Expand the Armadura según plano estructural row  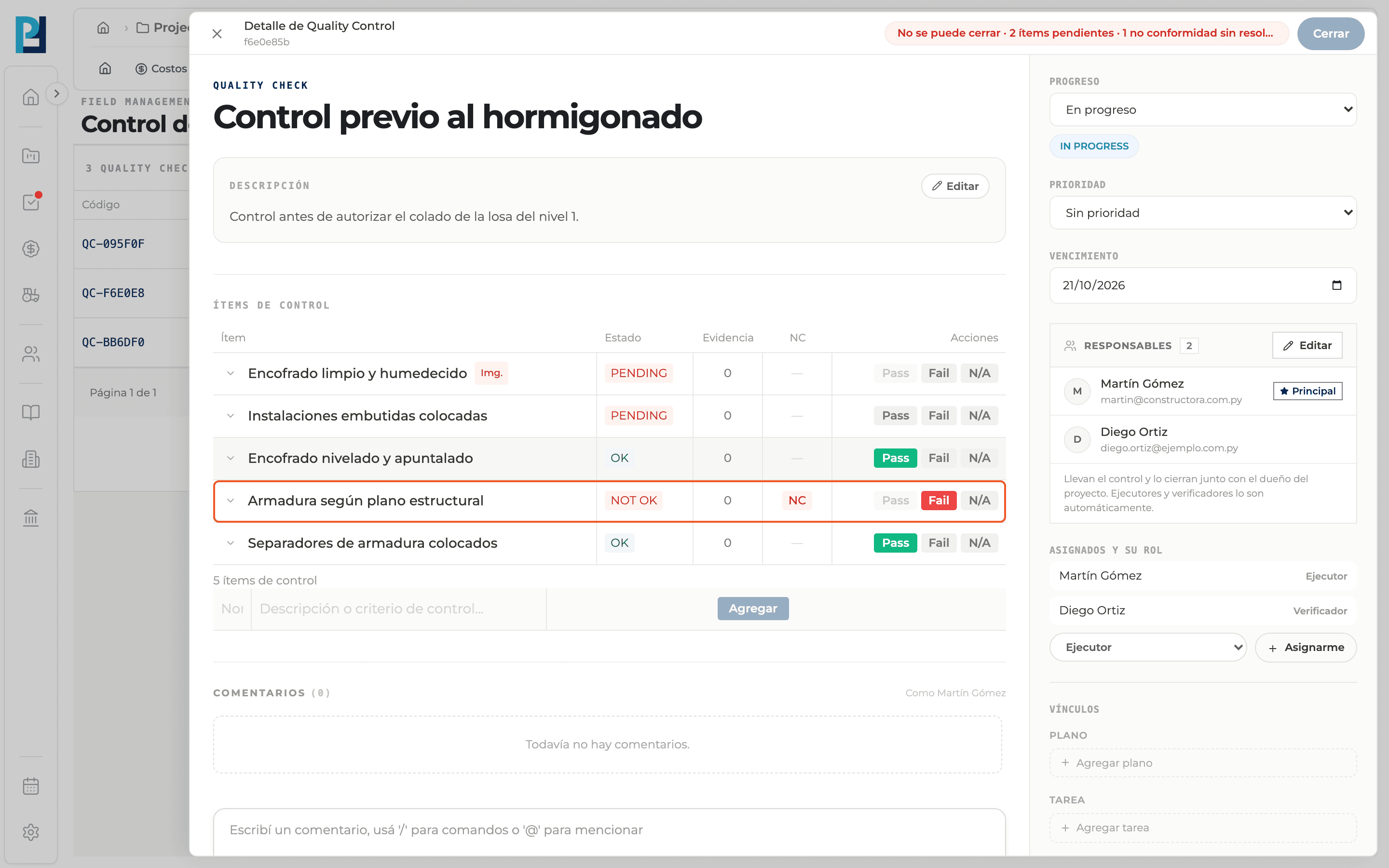coord(231,501)
